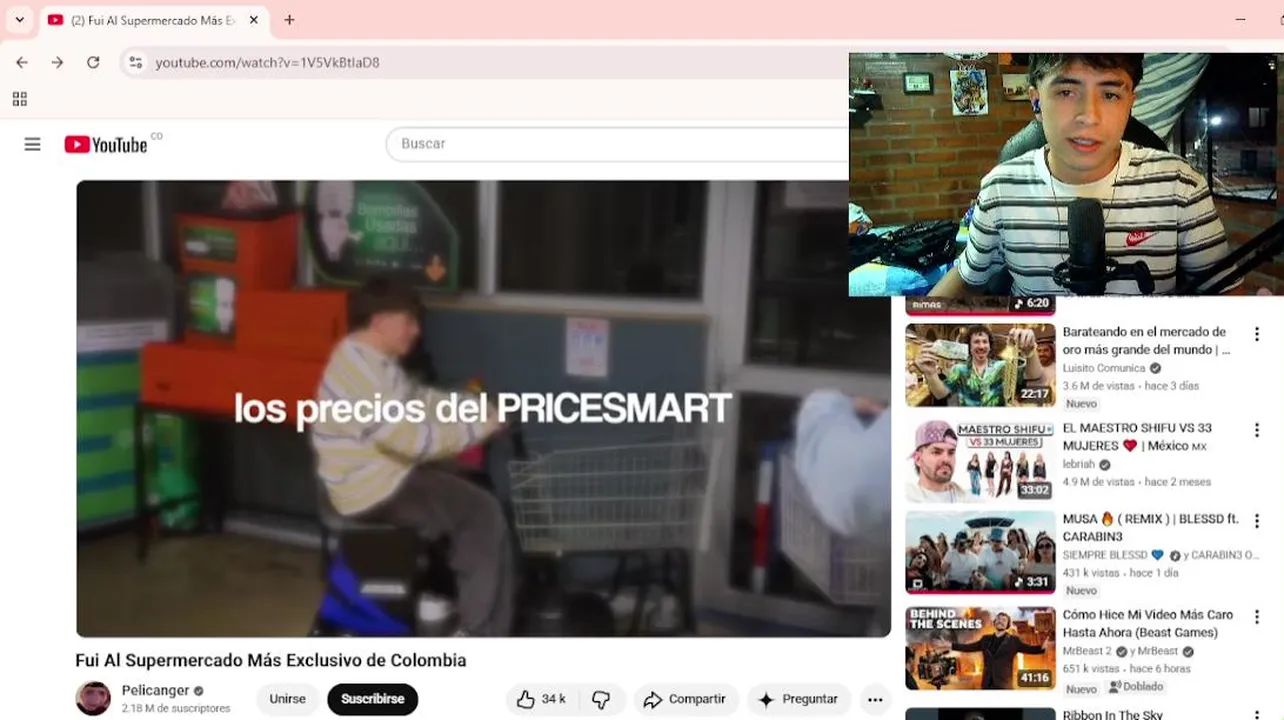This screenshot has width=1284, height=720.
Task: Open Barateando en el mercado thumbnail
Action: (x=980, y=365)
